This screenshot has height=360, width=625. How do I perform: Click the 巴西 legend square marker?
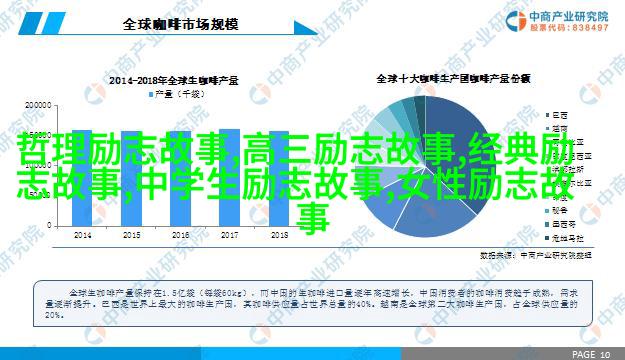[547, 115]
